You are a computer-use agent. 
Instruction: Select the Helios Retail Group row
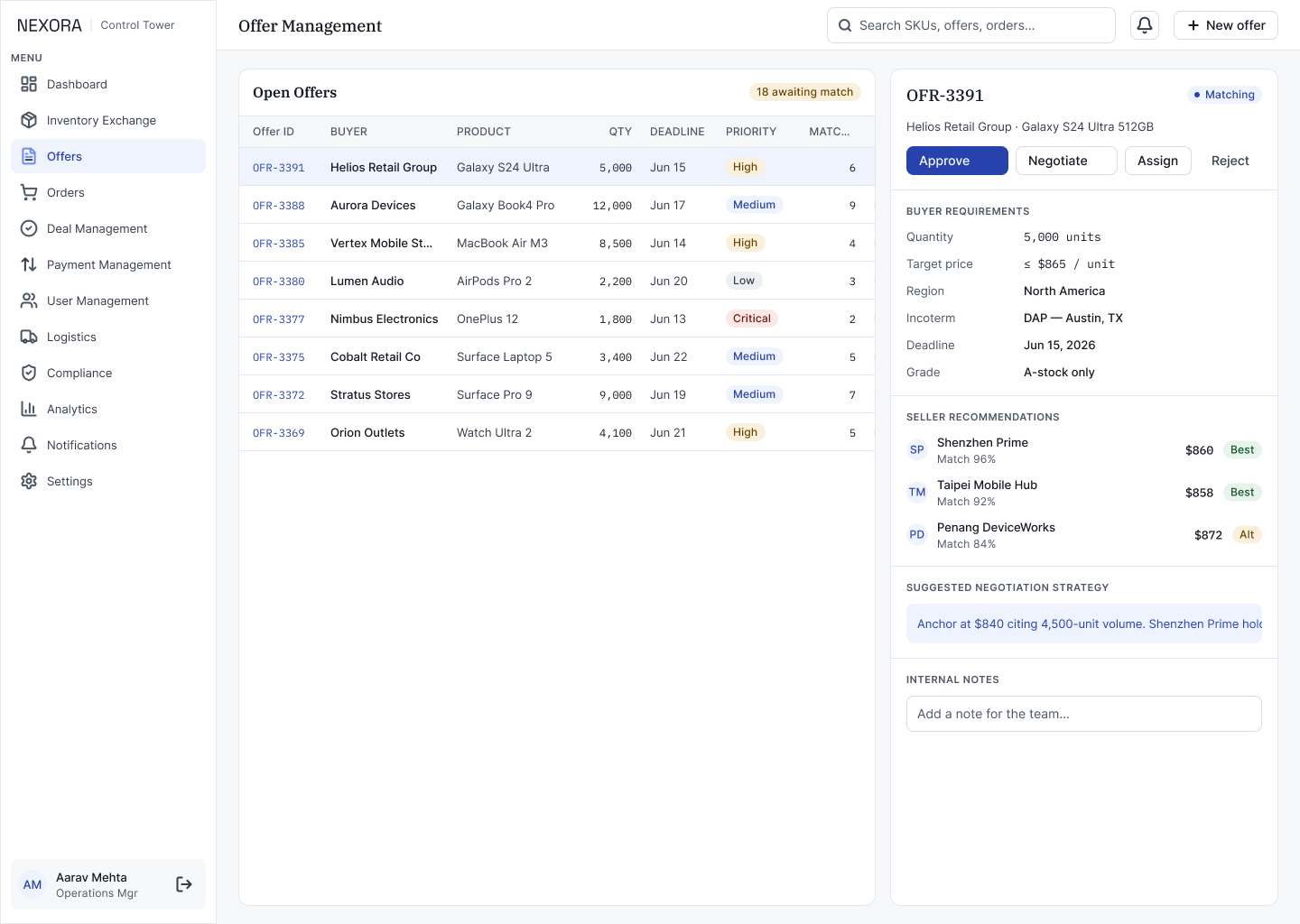557,167
